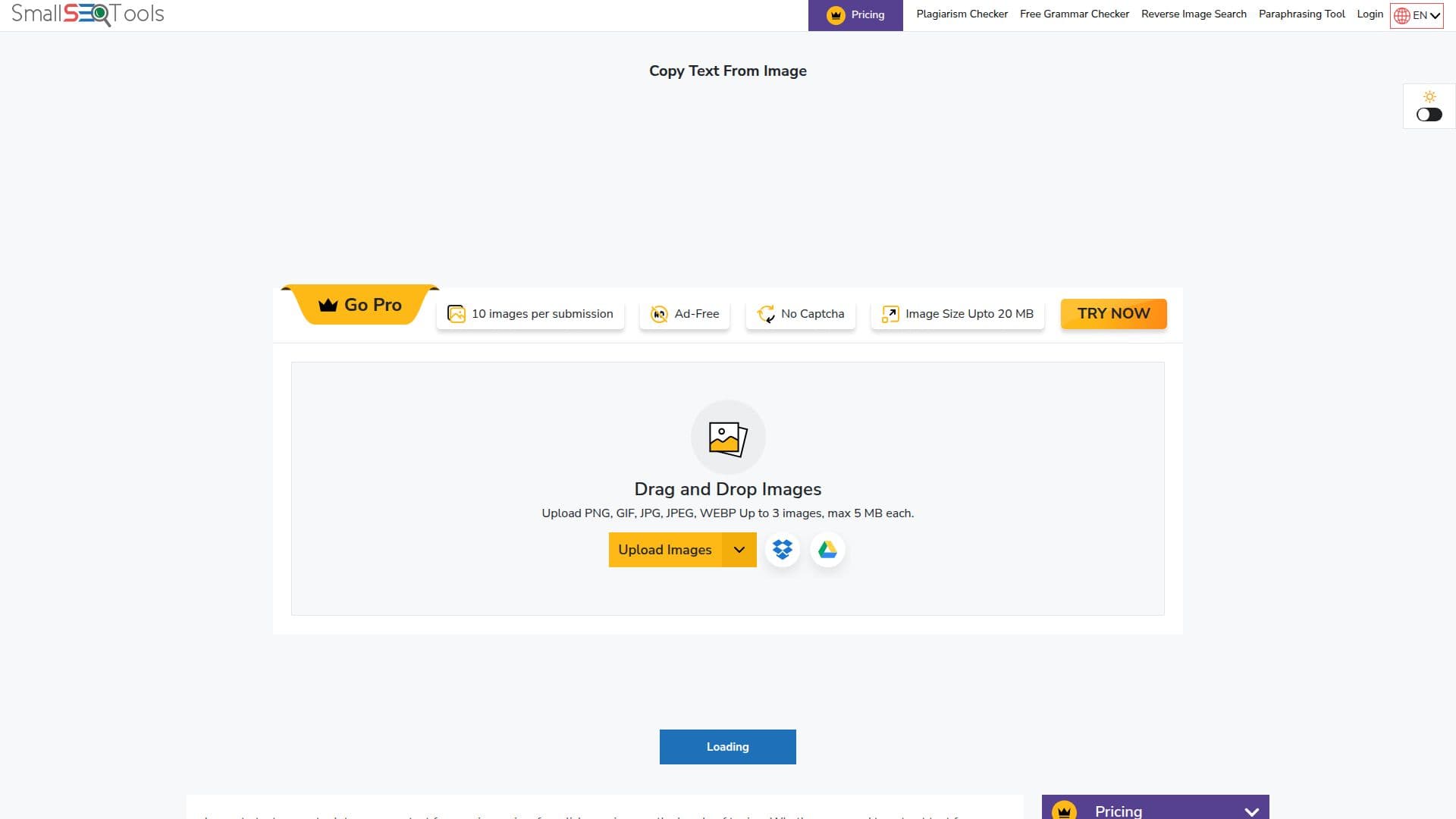Open the EN language dropdown
The width and height of the screenshot is (1456, 819).
(x=1417, y=15)
